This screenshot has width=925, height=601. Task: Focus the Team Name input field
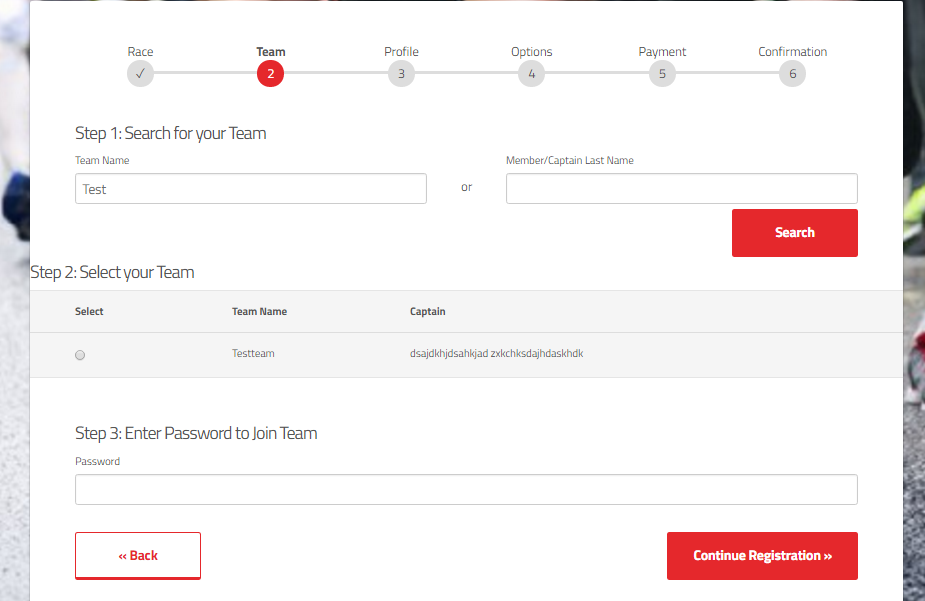(x=251, y=189)
